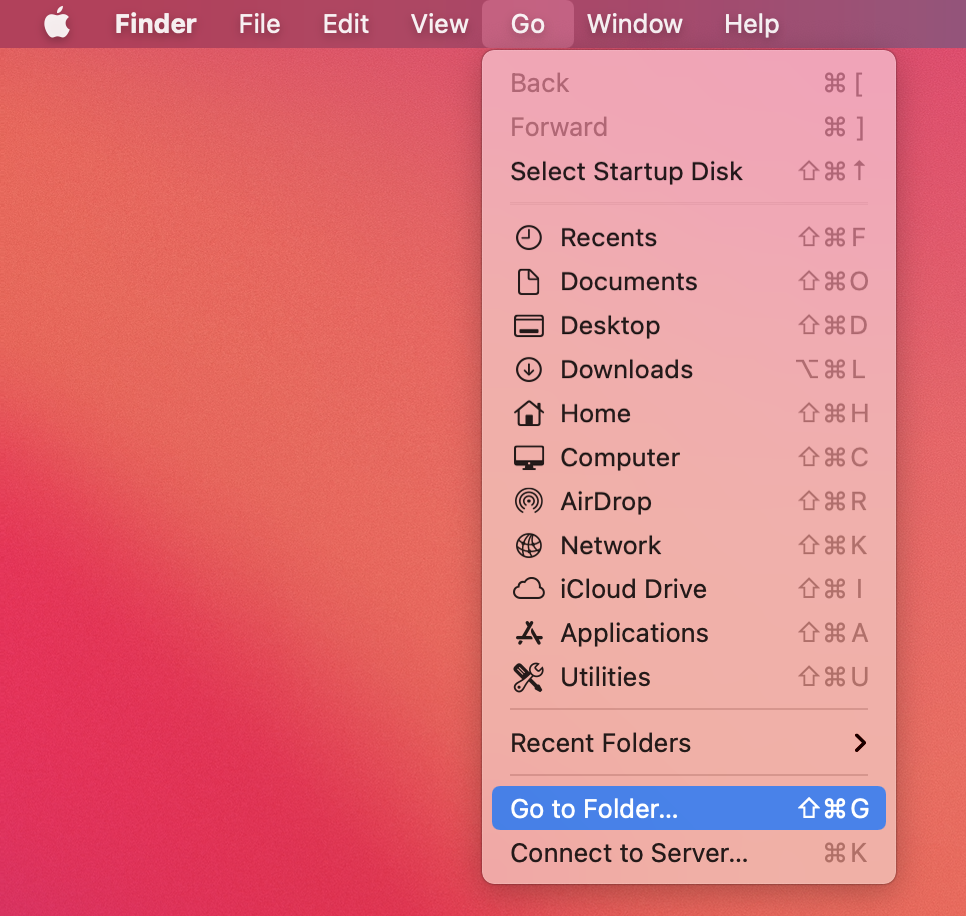This screenshot has width=966, height=916.
Task: Click the iCloud Drive cloud icon
Action: [x=529, y=590]
